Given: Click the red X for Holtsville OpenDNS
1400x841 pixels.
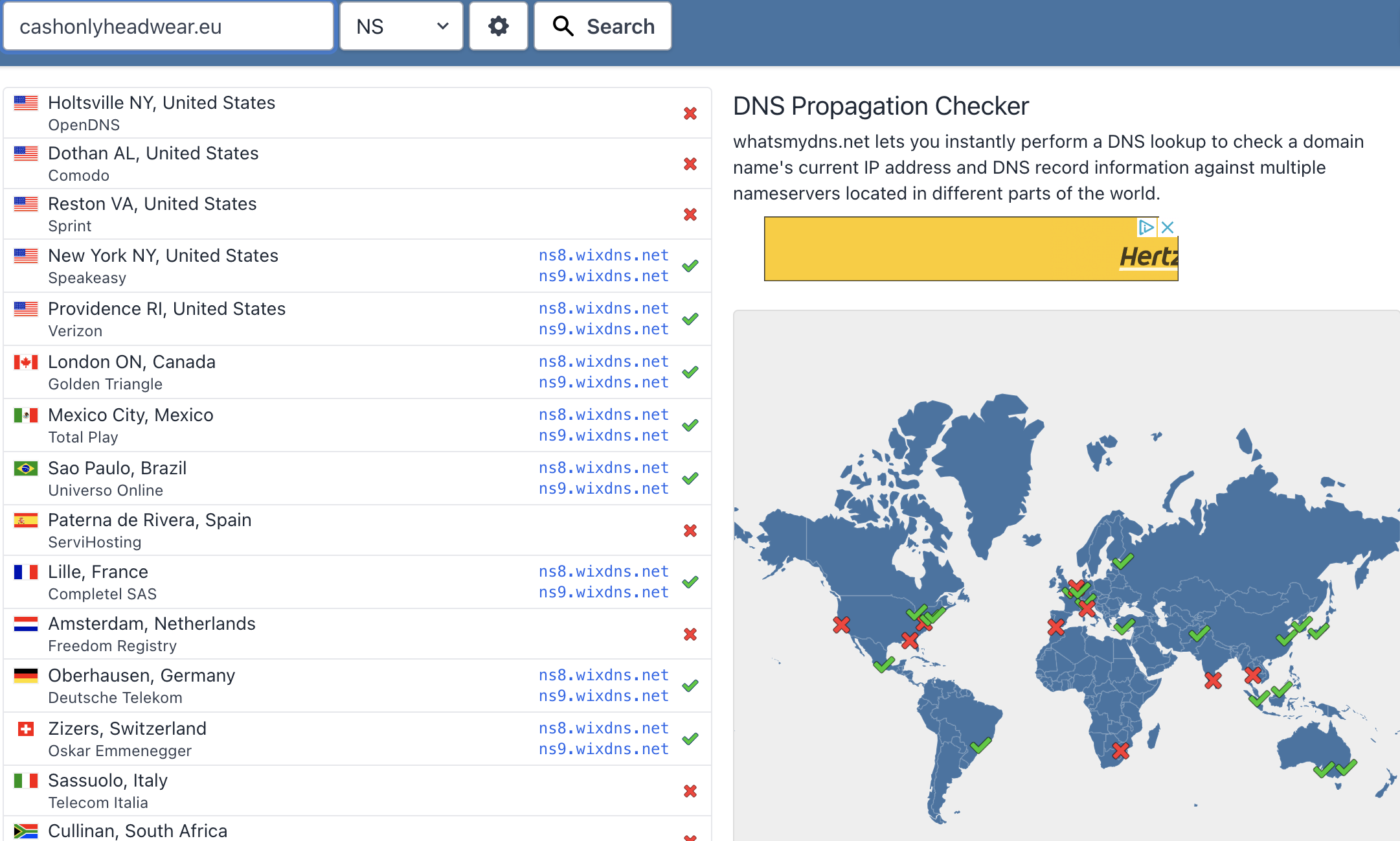Looking at the screenshot, I should 690,113.
